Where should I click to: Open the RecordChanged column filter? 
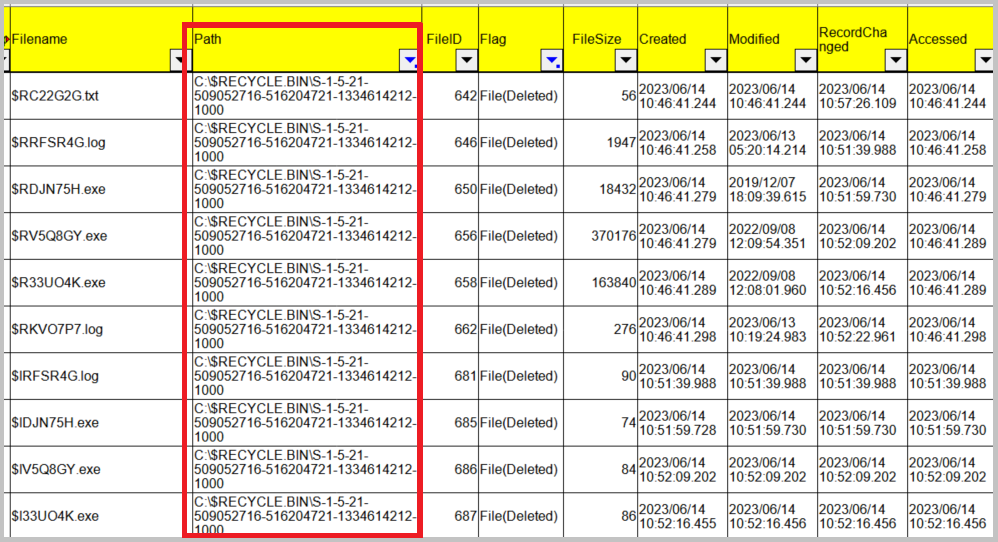tap(896, 60)
